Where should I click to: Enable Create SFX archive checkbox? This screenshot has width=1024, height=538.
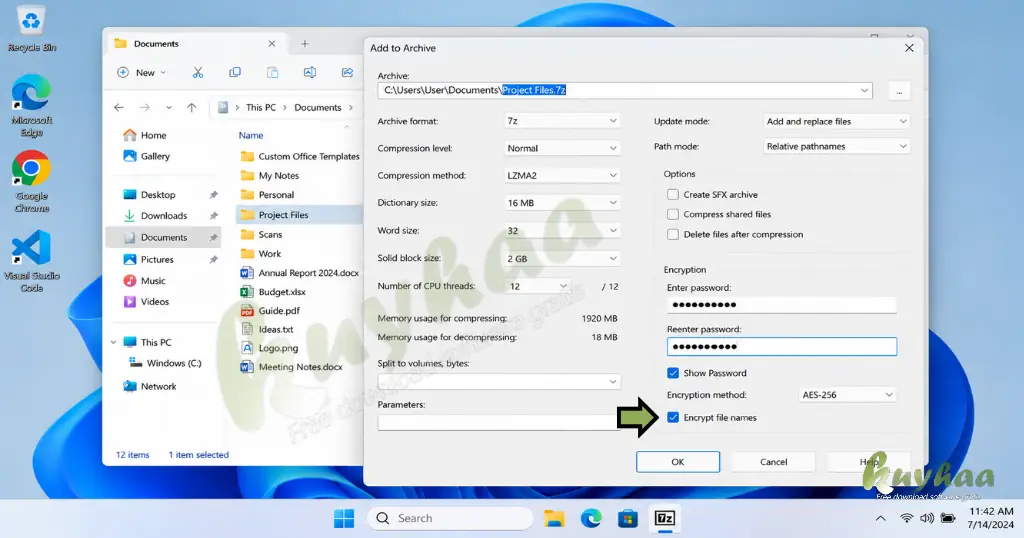673,195
